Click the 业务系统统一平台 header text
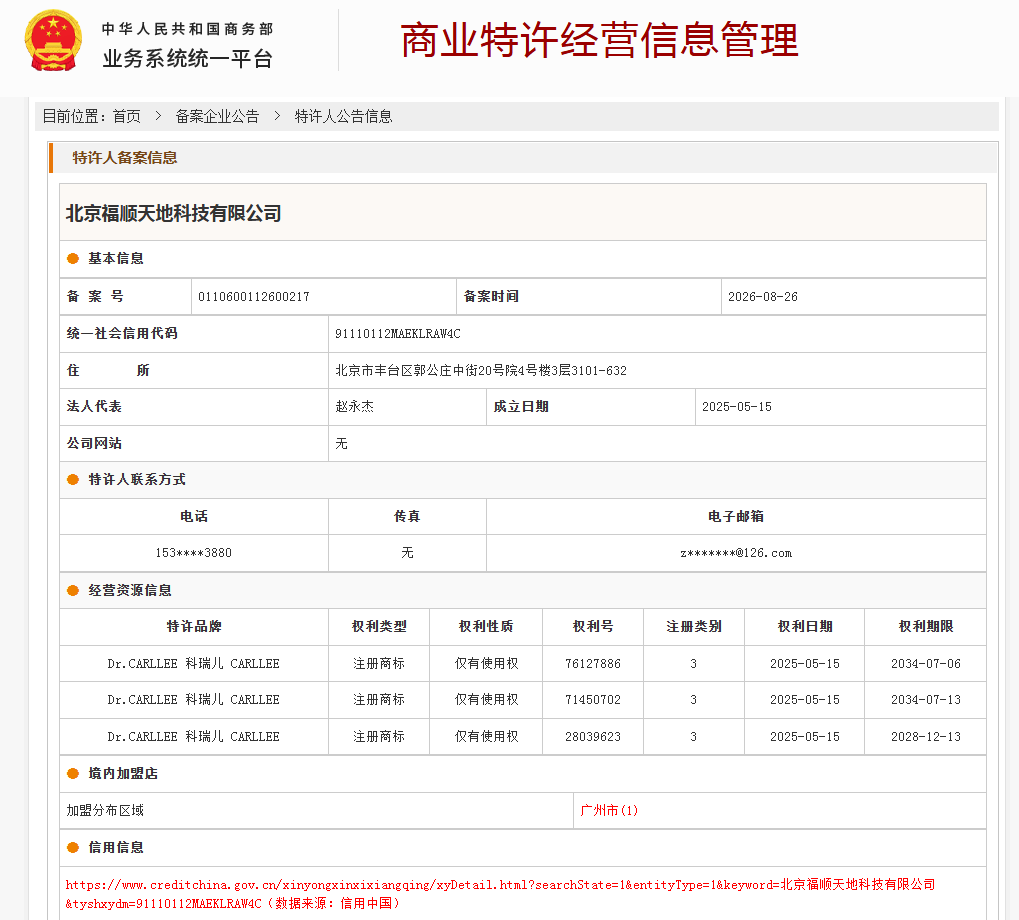This screenshot has height=920, width=1019. tap(187, 58)
